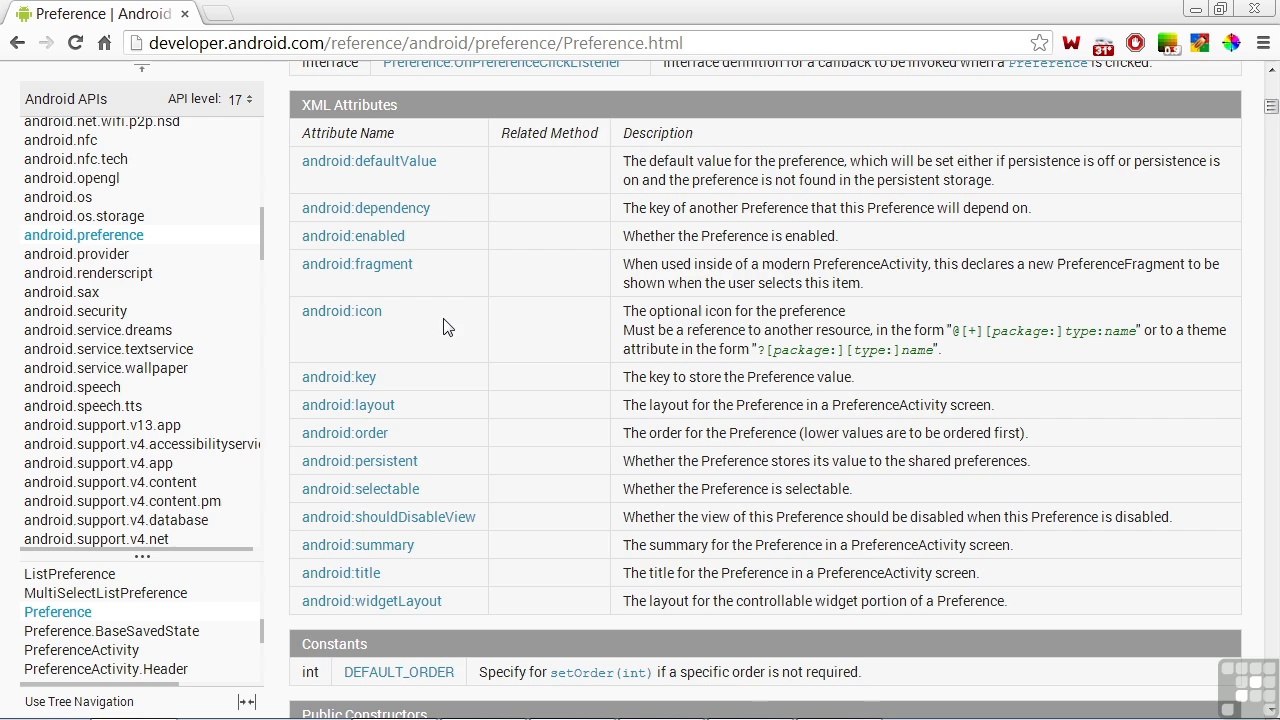This screenshot has width=1280, height=720.
Task: Follow the setOrder(int) method link
Action: (x=601, y=673)
